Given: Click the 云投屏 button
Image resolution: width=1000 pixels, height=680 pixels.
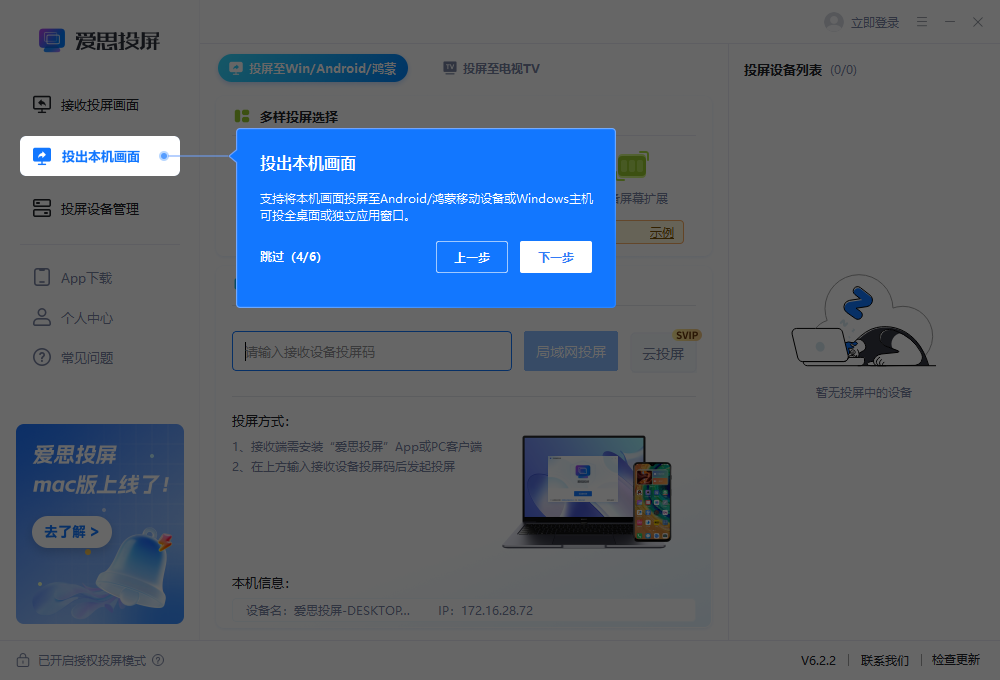Looking at the screenshot, I should [663, 353].
